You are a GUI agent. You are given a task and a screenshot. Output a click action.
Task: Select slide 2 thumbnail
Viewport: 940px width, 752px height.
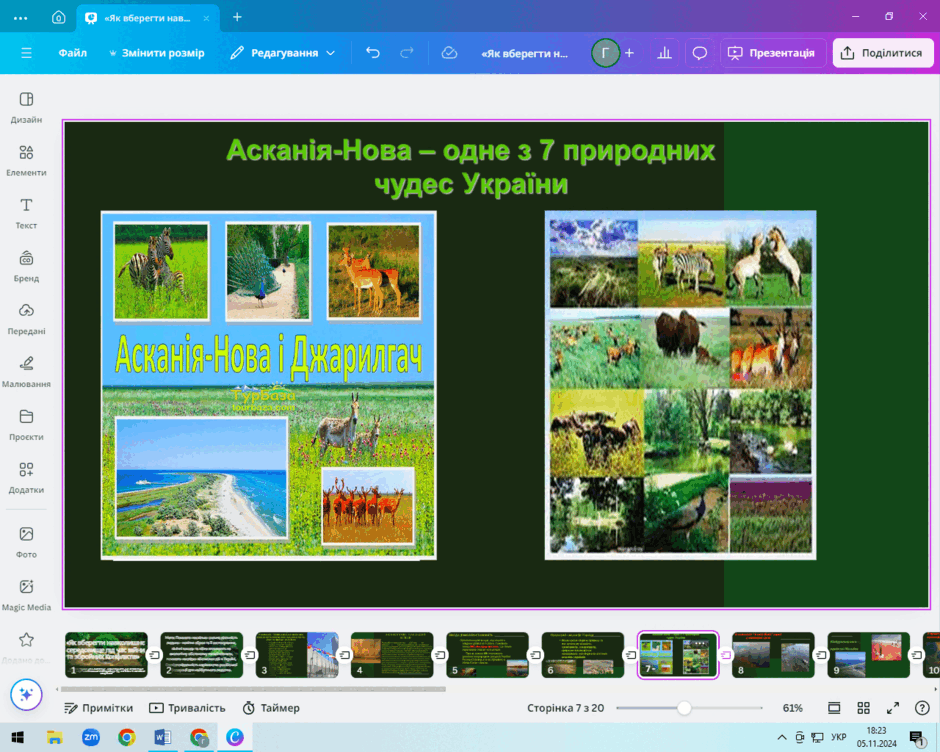tap(201, 654)
